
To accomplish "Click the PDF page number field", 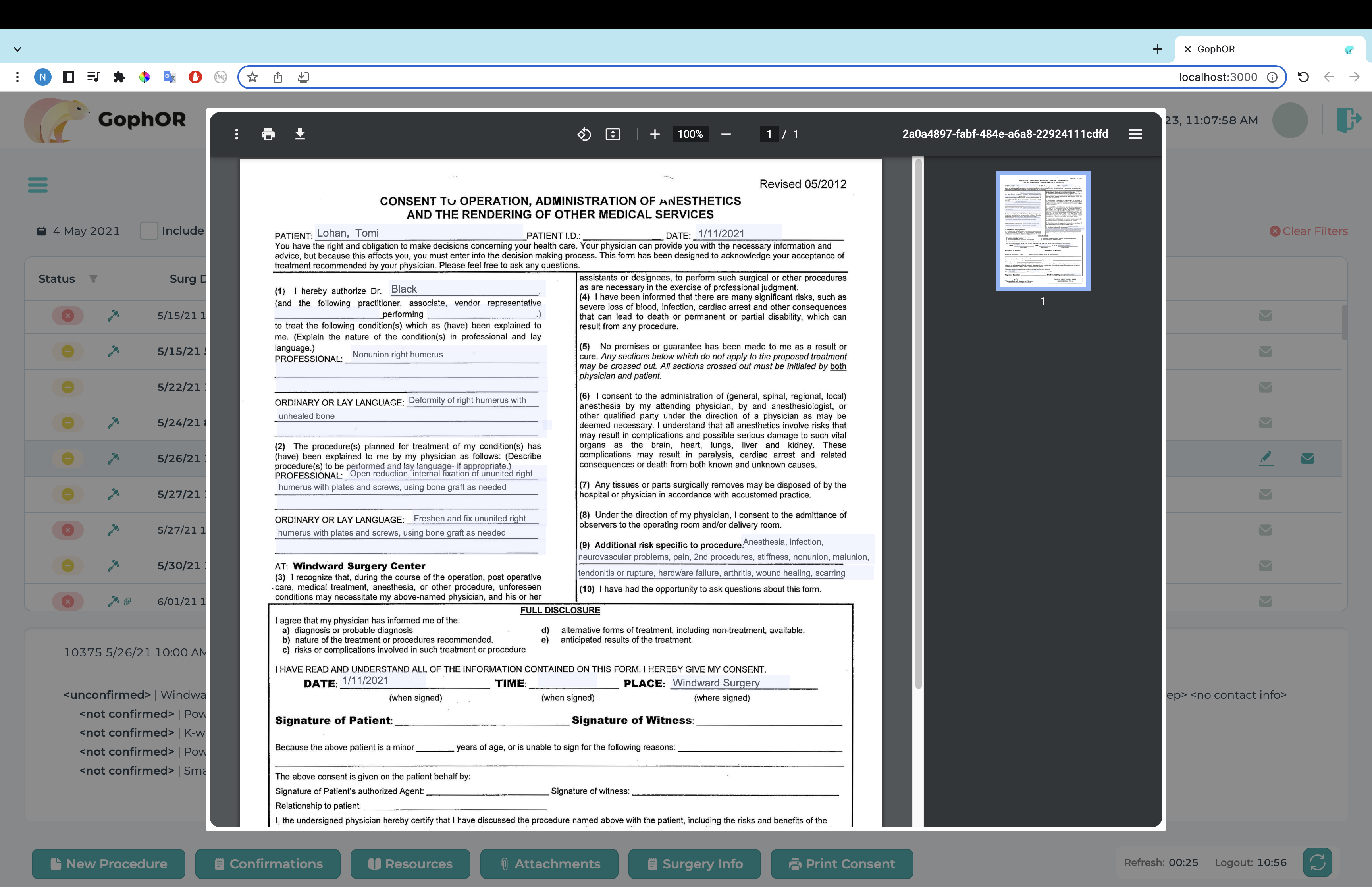I will click(769, 134).
